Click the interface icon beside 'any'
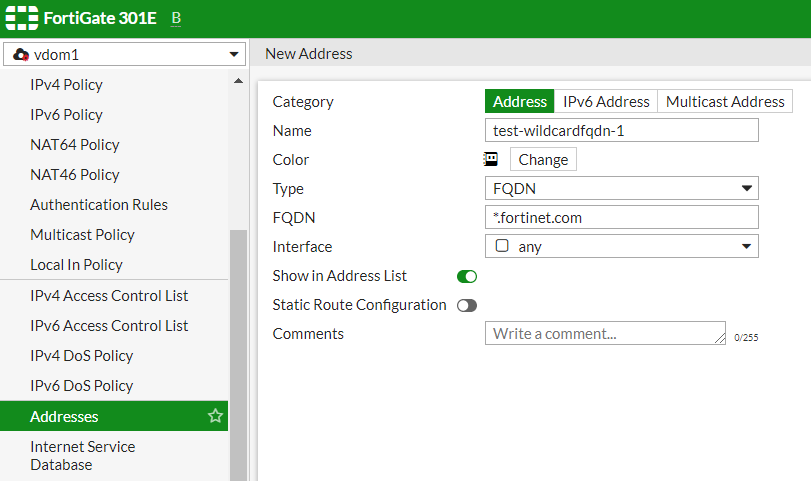The width and height of the screenshot is (811, 481). (502, 246)
